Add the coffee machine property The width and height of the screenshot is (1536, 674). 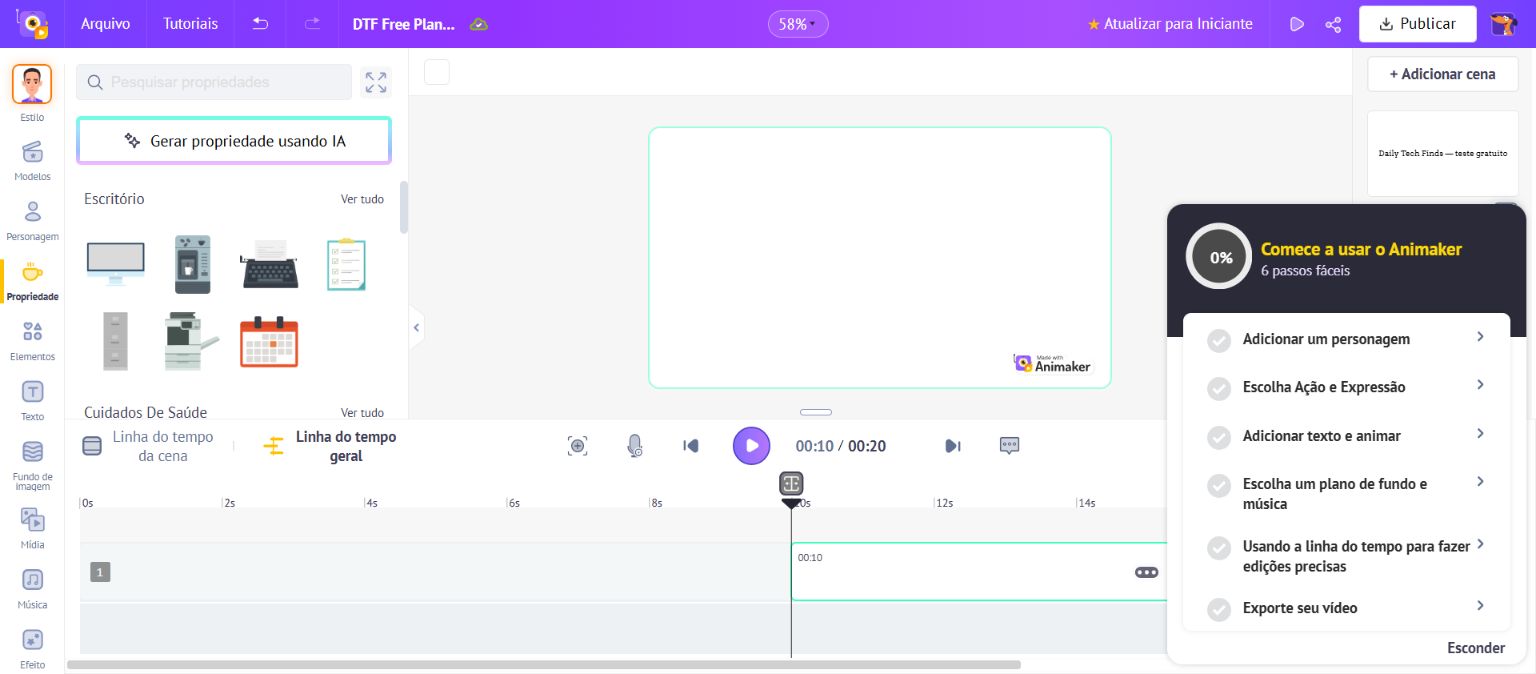pyautogui.click(x=192, y=264)
